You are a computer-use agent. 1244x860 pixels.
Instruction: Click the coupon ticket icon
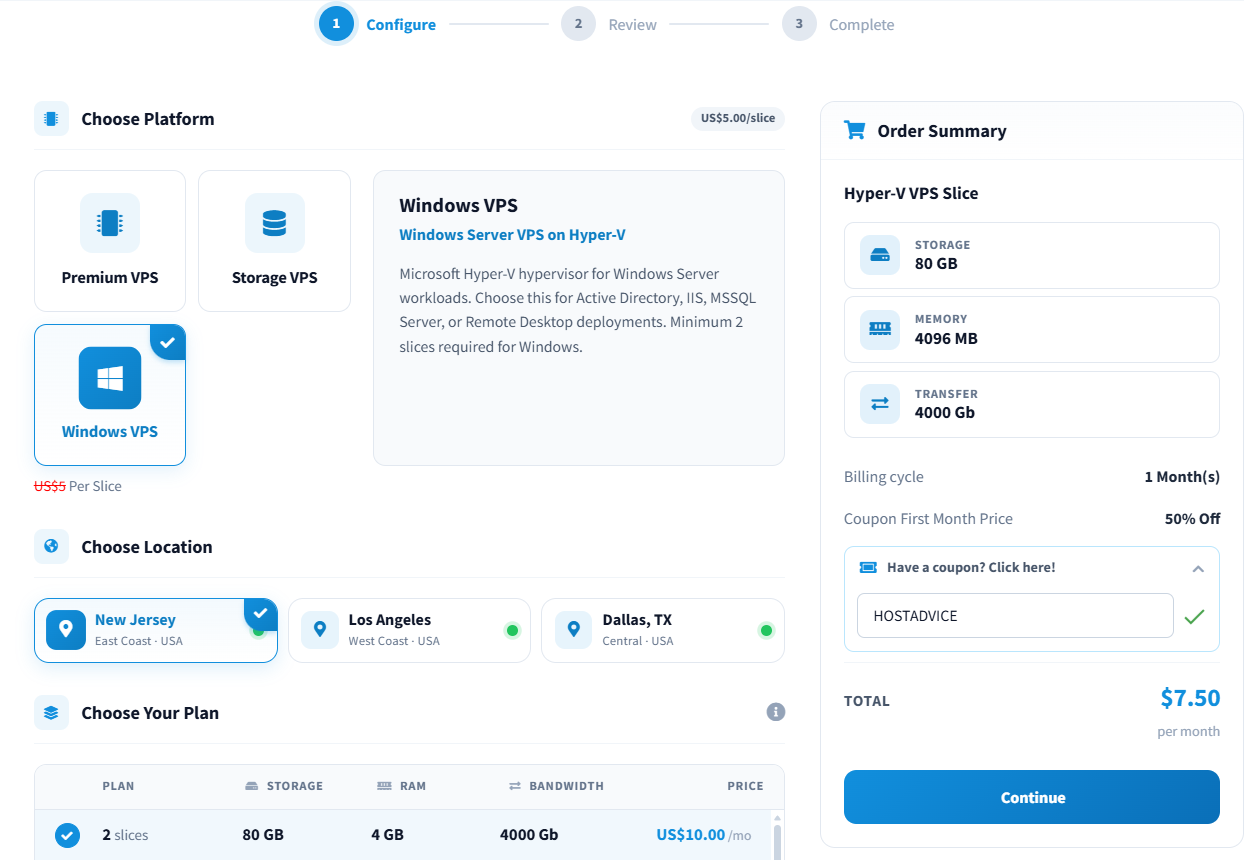coord(868,567)
